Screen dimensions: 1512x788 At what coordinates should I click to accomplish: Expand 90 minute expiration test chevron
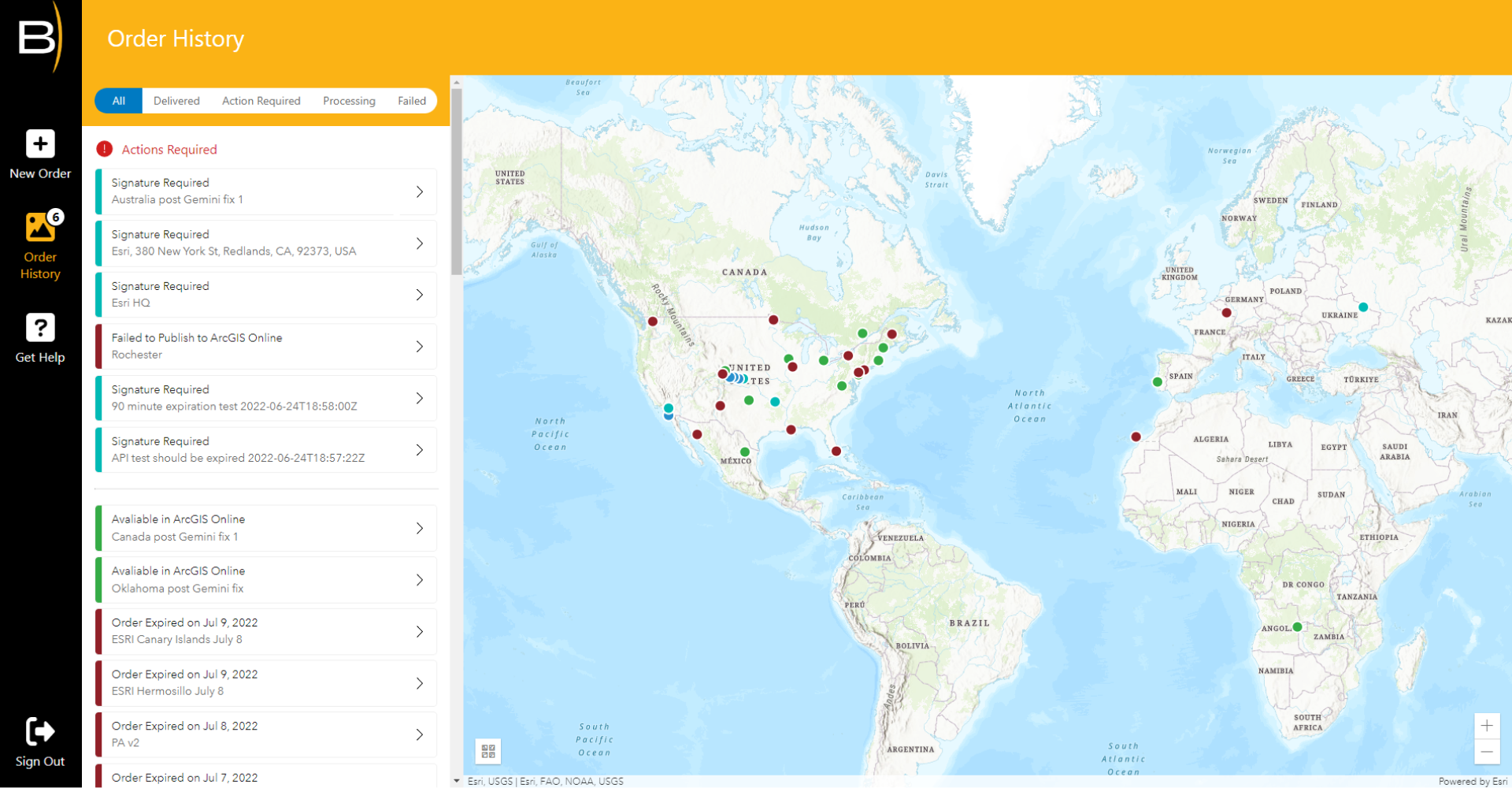(x=420, y=398)
